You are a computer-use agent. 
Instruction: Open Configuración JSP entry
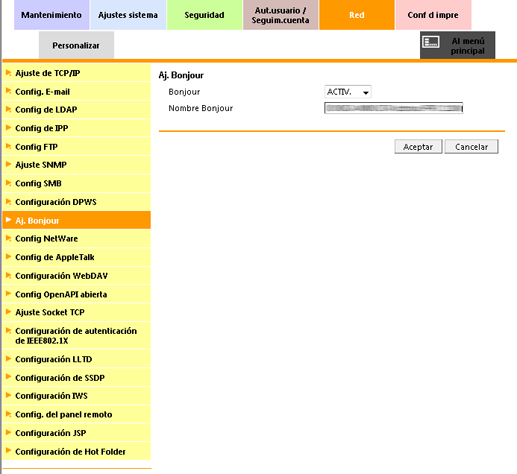[x=76, y=433]
